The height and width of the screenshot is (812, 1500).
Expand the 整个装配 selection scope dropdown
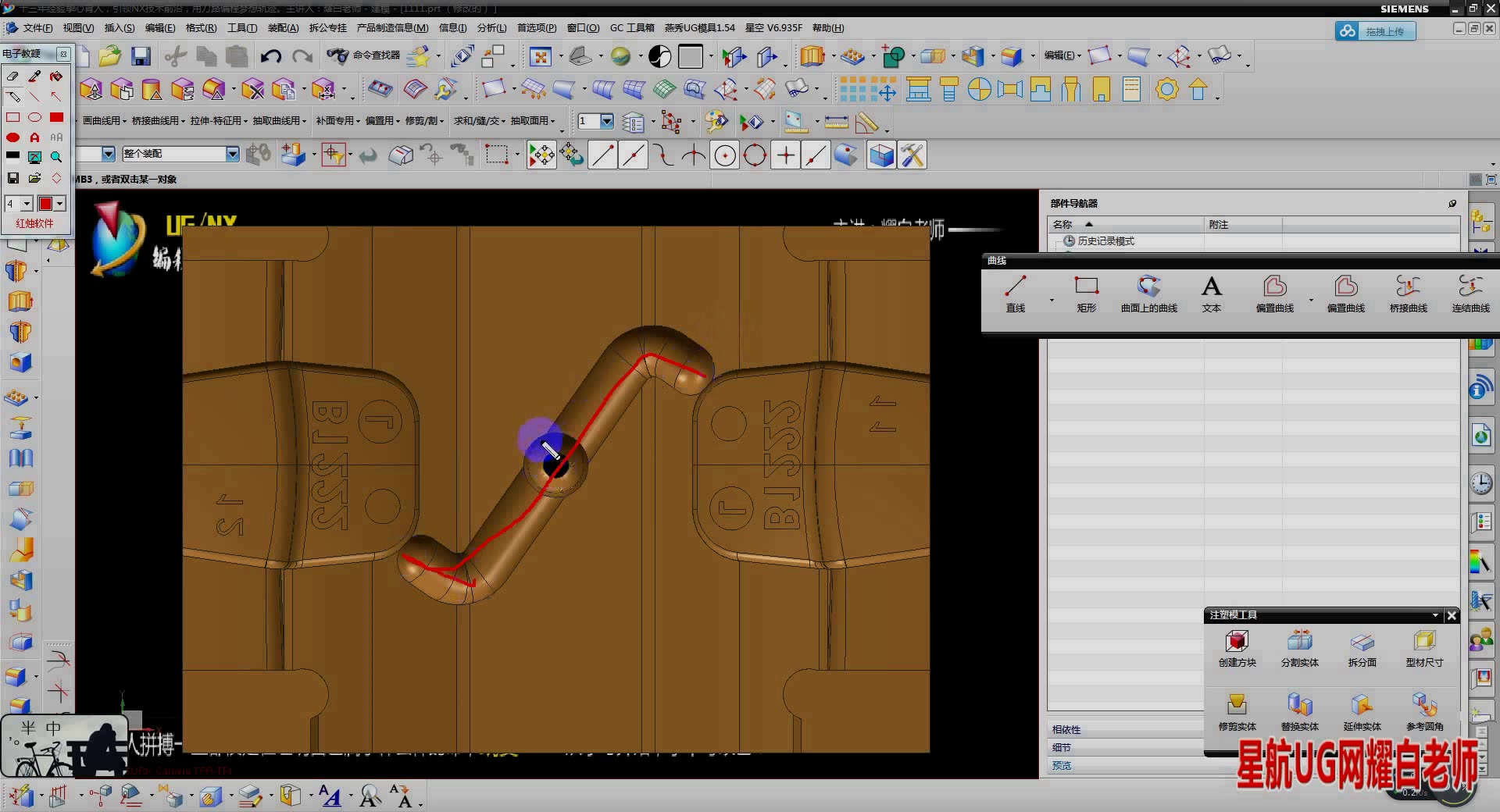point(232,154)
